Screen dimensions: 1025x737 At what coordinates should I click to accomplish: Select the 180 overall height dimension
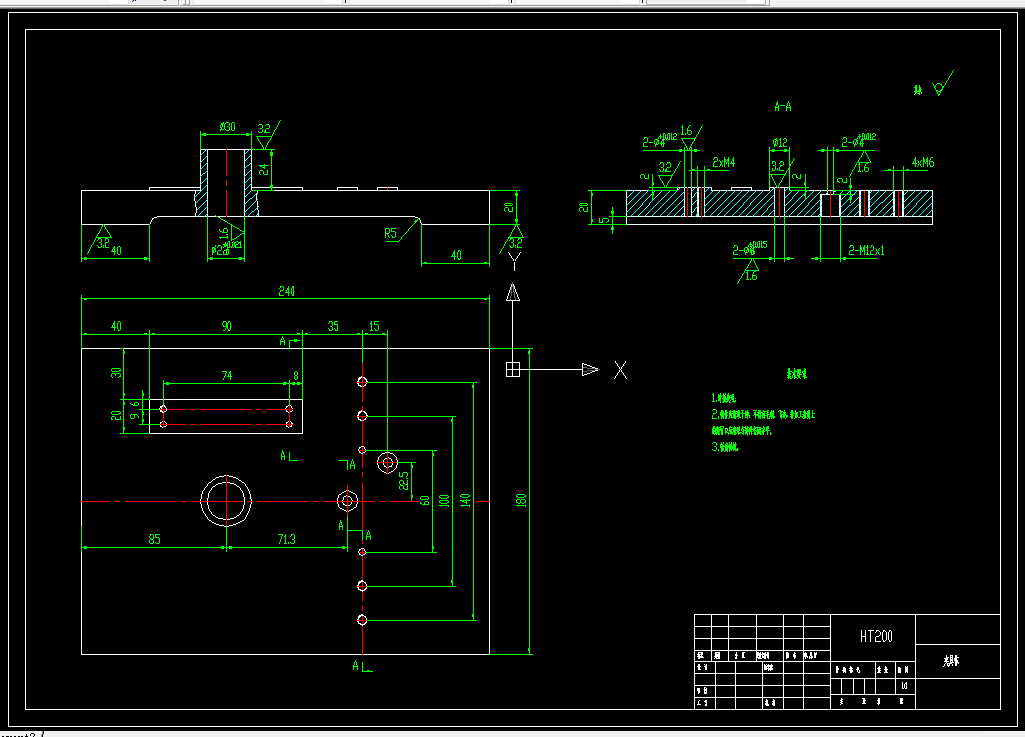[521, 500]
